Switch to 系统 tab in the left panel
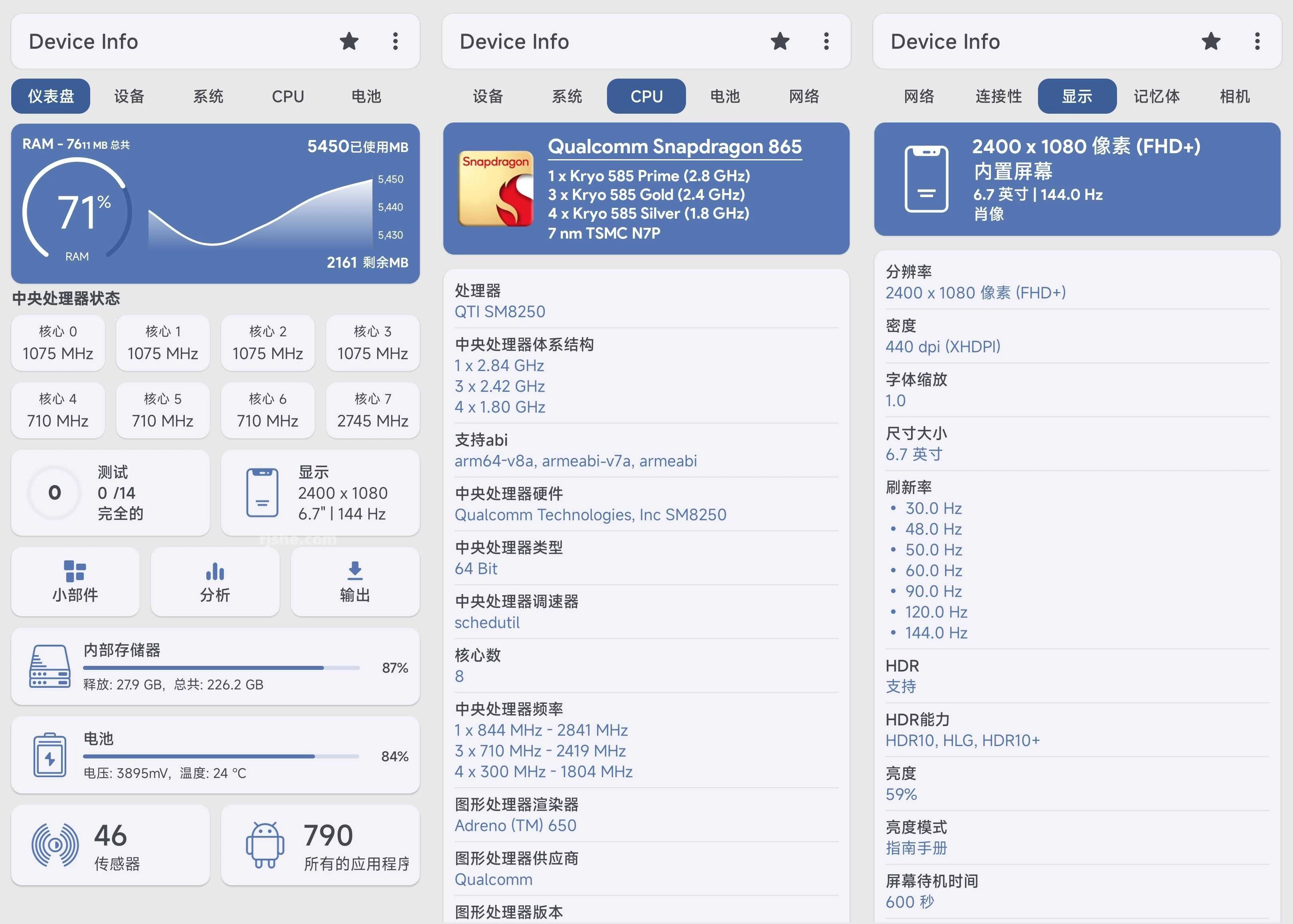Image resolution: width=1293 pixels, height=924 pixels. 208,96
